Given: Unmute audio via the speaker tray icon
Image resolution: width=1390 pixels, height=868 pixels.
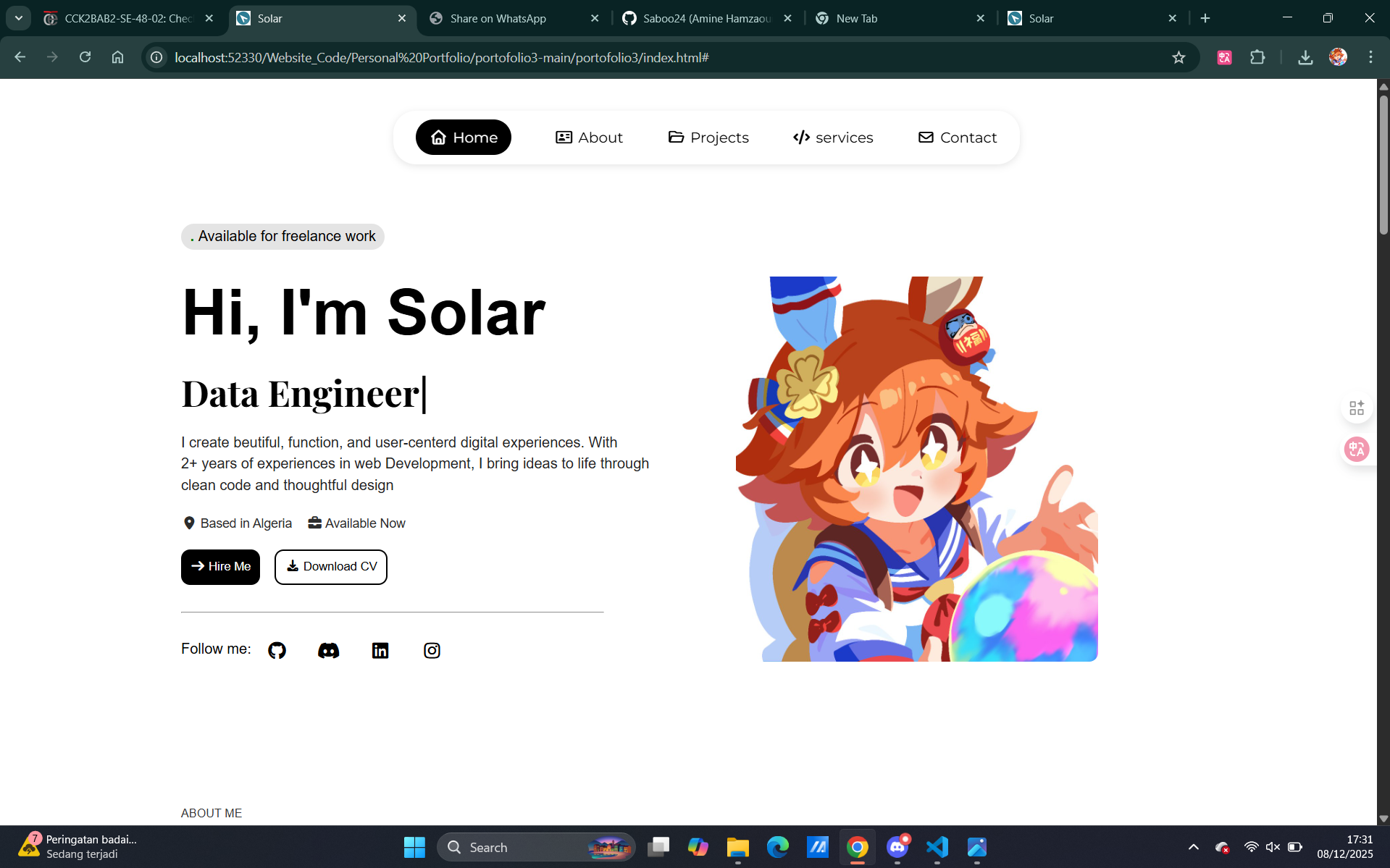Looking at the screenshot, I should (1273, 847).
